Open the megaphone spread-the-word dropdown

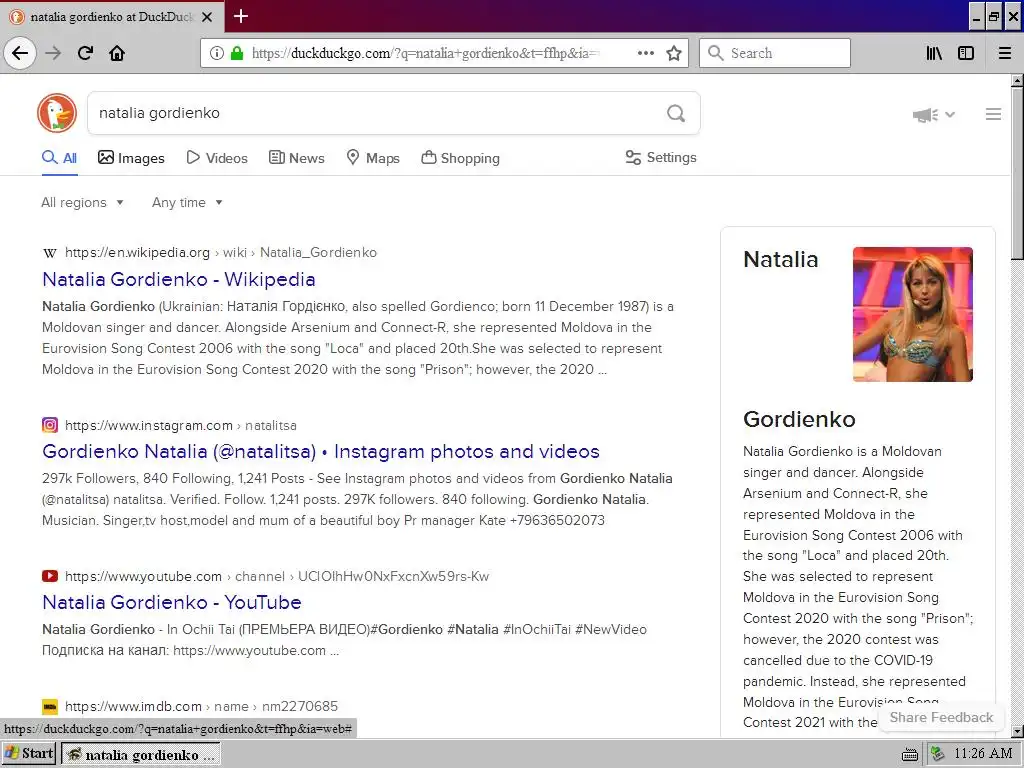pyautogui.click(x=934, y=115)
